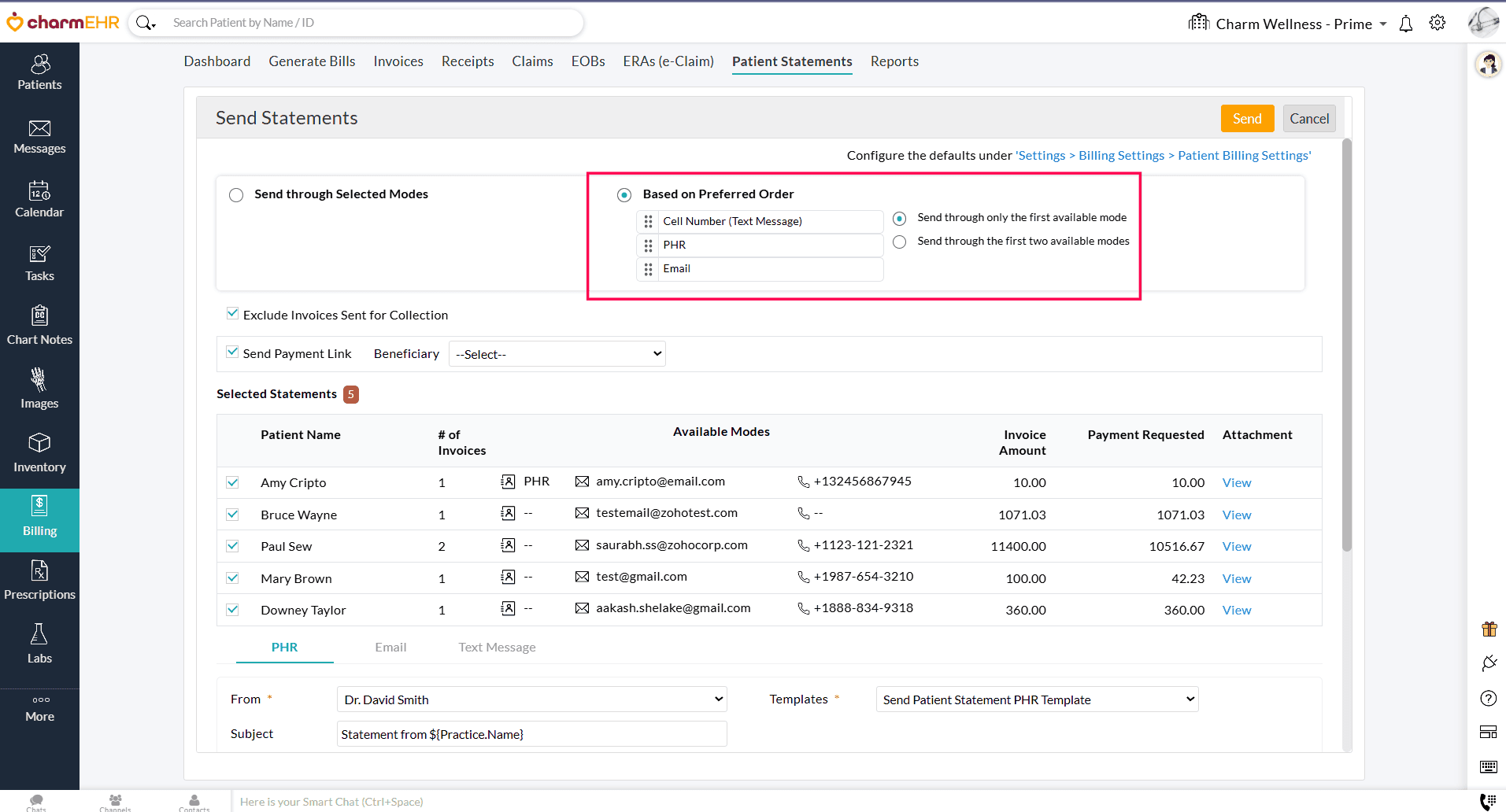The image size is (1506, 812).
Task: Choose Send through first two available modes
Action: [x=900, y=242]
